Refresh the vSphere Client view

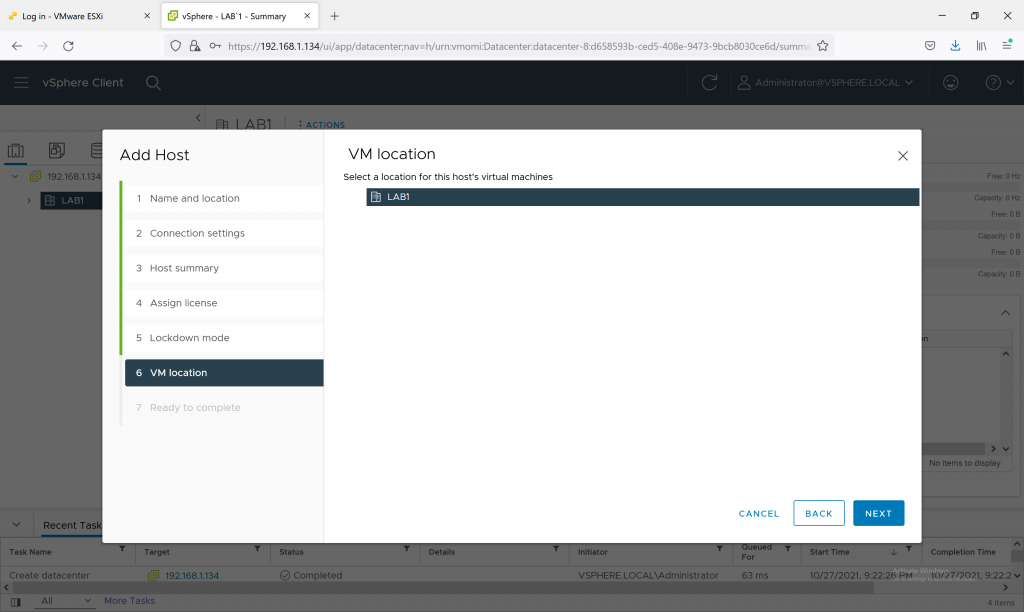pos(709,83)
